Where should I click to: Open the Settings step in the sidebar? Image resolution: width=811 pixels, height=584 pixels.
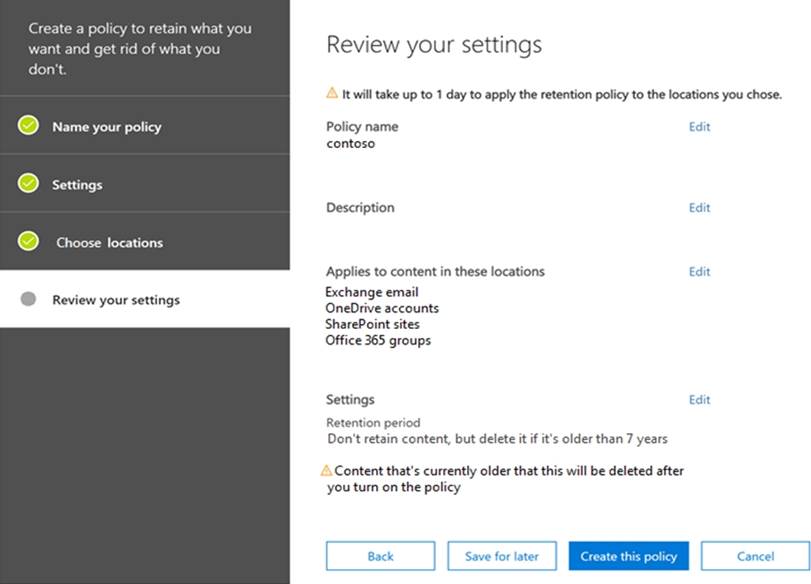77,185
